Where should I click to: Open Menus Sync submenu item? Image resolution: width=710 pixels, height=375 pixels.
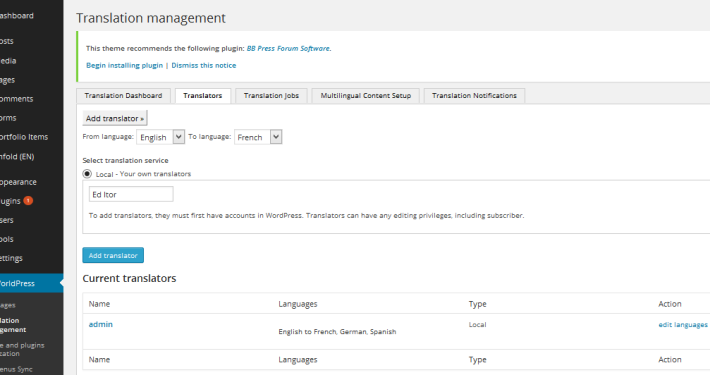(16, 369)
